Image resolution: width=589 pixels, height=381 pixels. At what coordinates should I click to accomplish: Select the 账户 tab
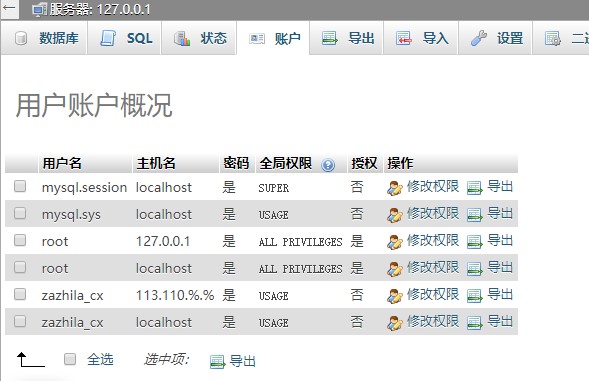click(273, 38)
